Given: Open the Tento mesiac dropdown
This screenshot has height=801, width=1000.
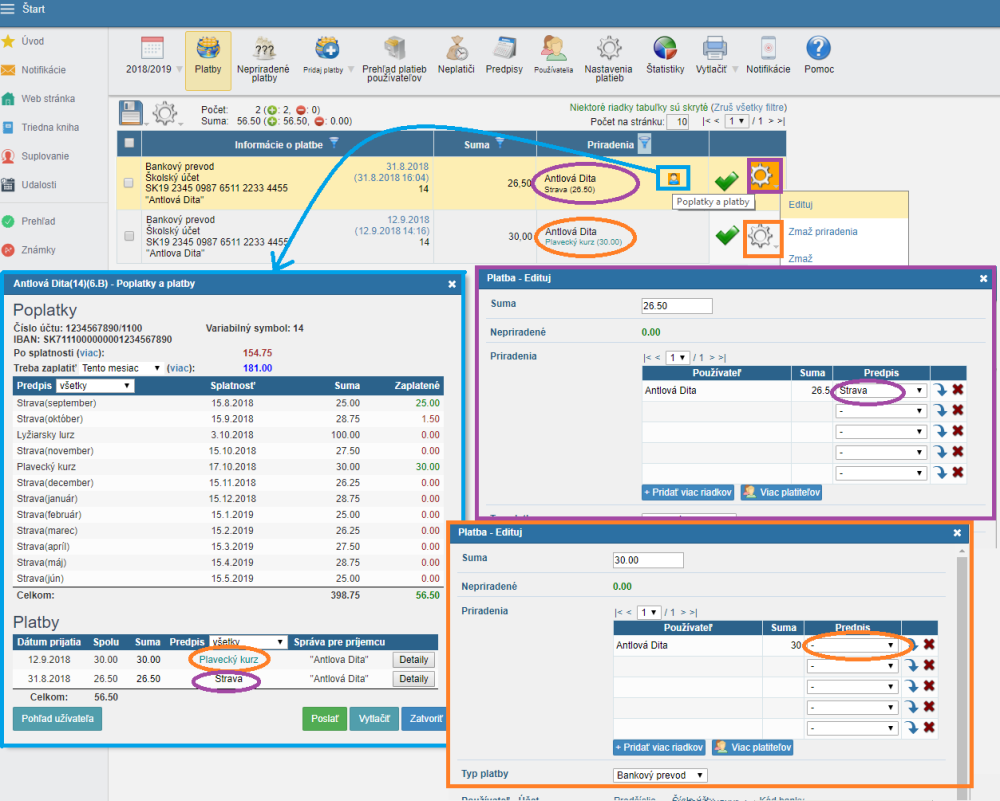Looking at the screenshot, I should point(122,368).
